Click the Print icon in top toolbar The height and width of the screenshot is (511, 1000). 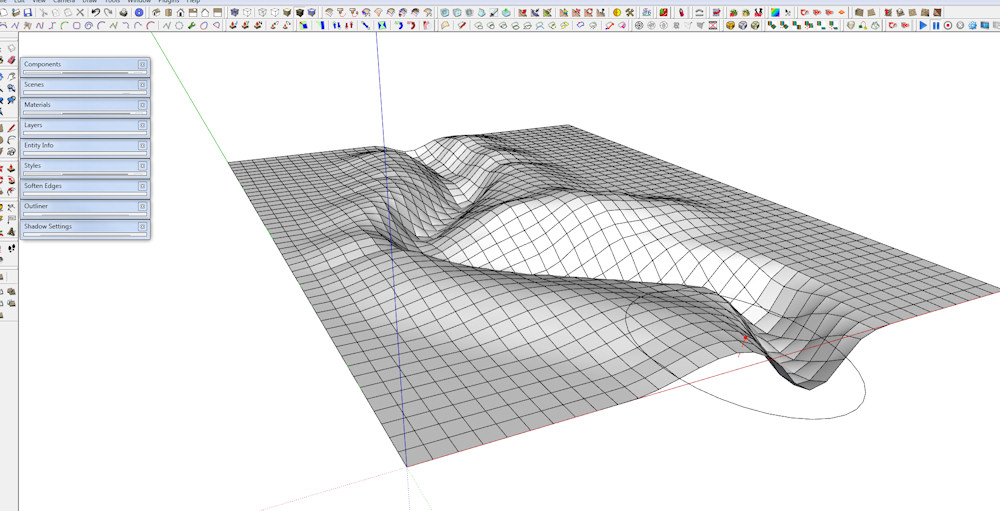[x=124, y=12]
